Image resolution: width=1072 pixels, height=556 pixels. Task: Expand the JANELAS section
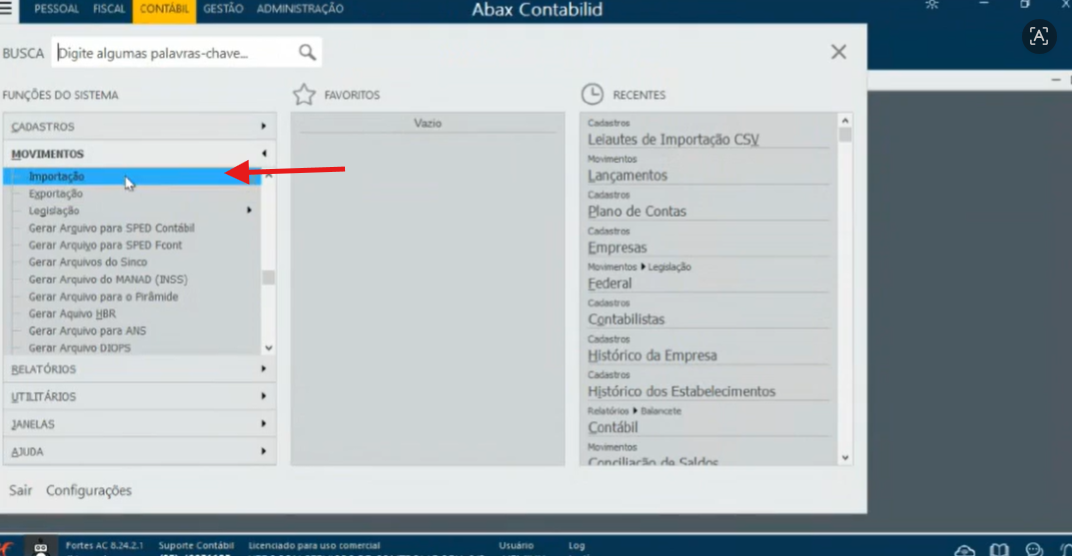click(139, 424)
